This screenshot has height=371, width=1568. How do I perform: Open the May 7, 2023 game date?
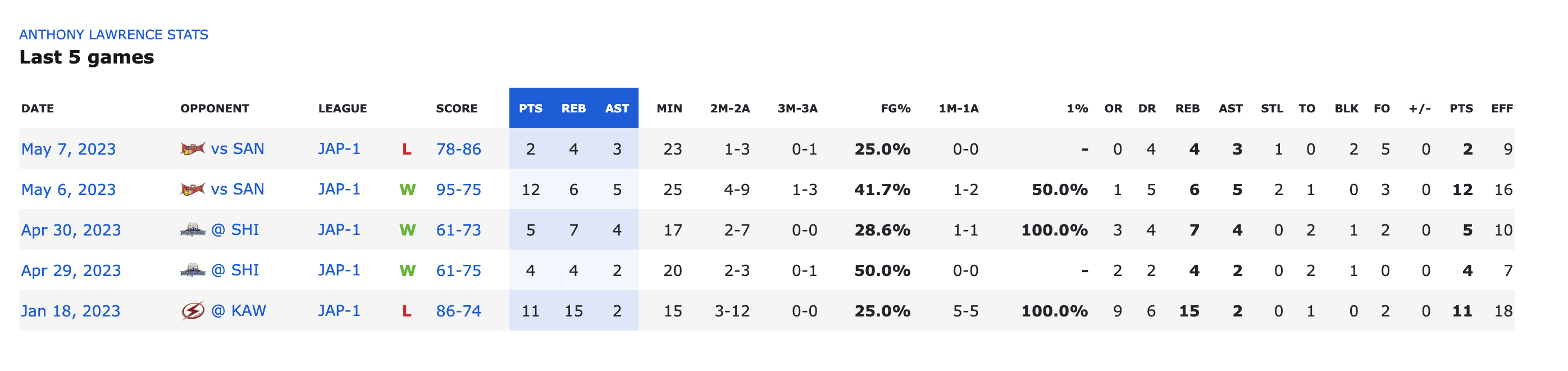68,150
